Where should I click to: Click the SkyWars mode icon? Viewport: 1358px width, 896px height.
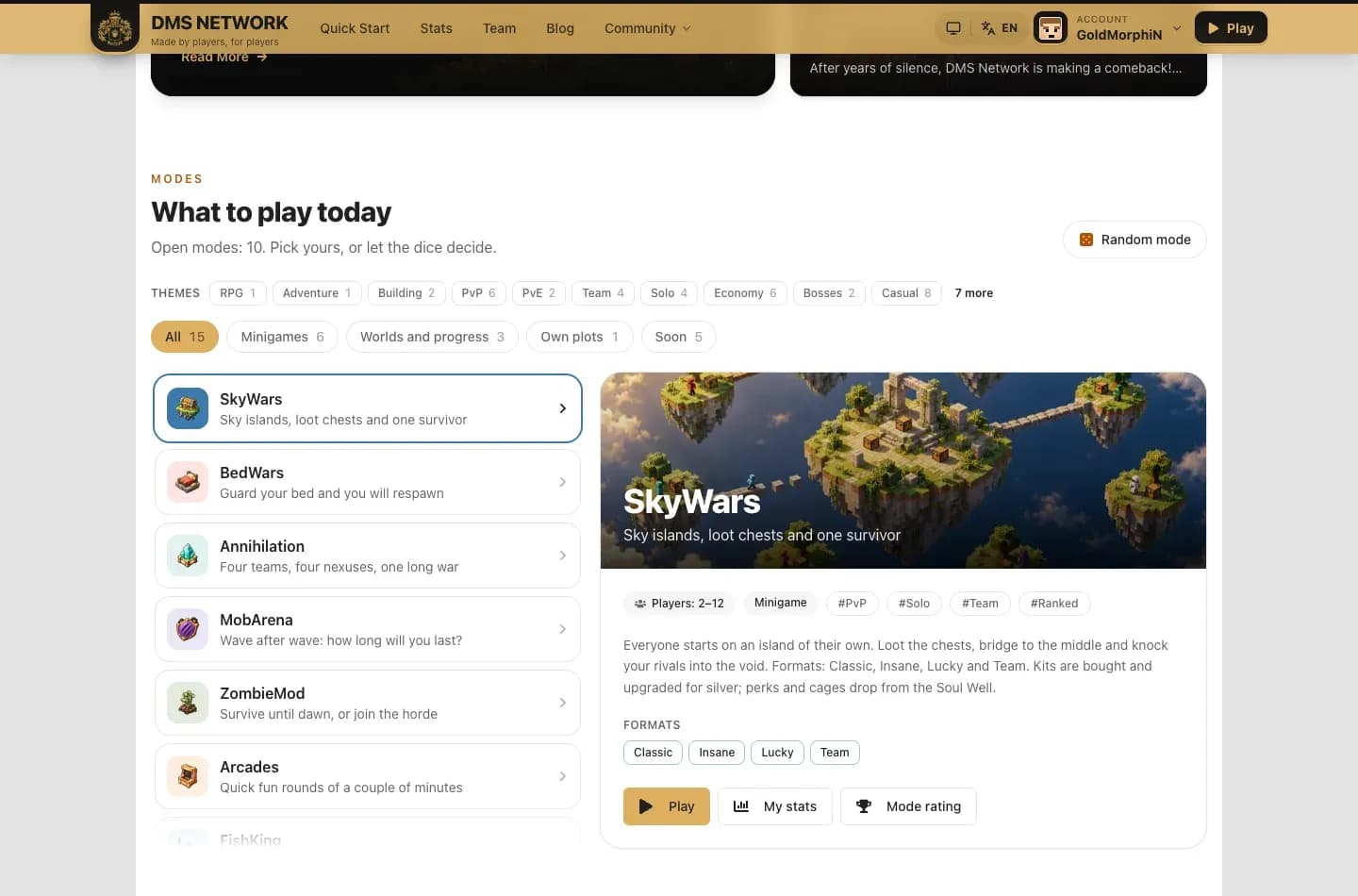[188, 408]
